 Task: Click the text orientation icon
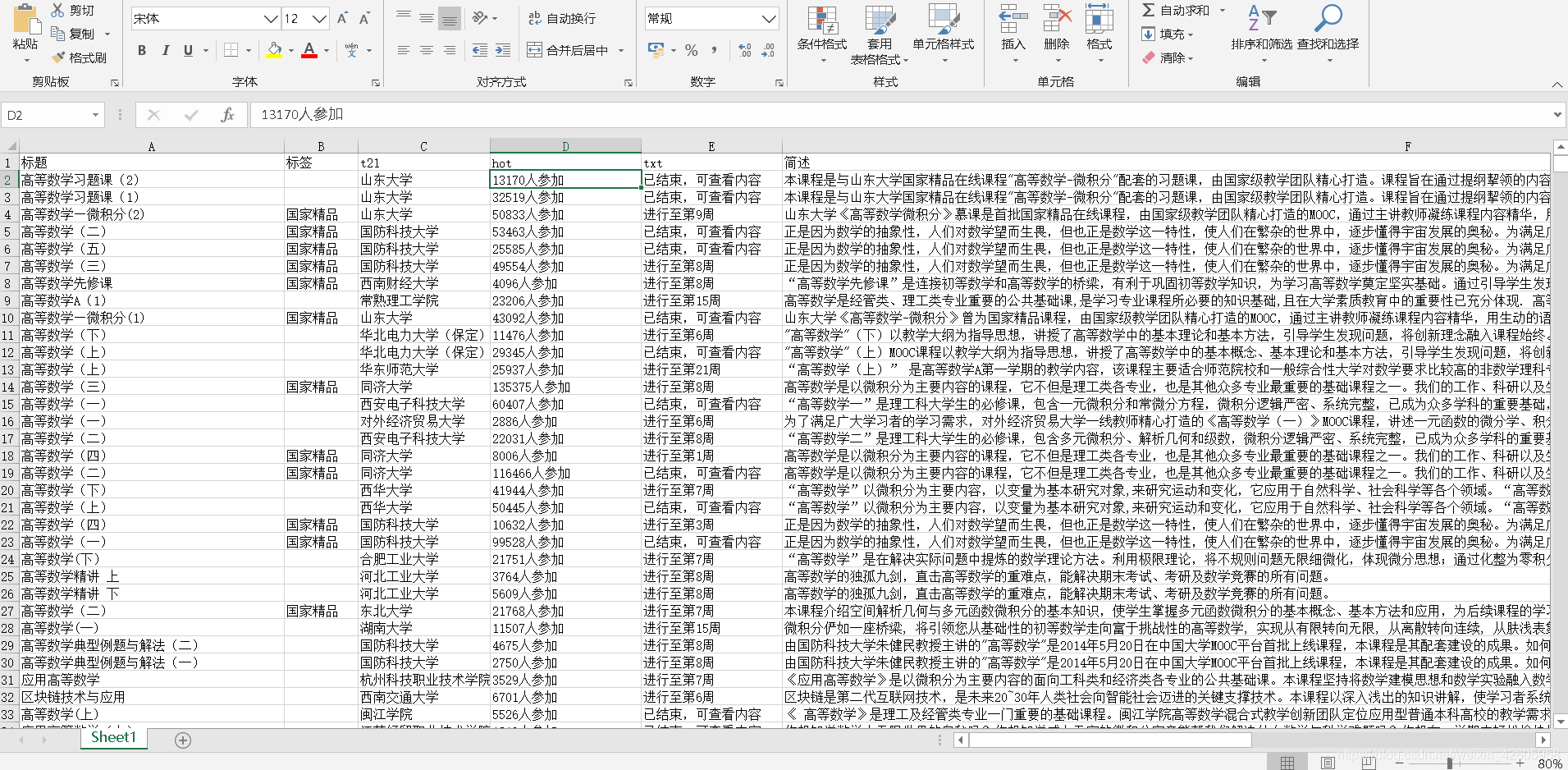[480, 17]
